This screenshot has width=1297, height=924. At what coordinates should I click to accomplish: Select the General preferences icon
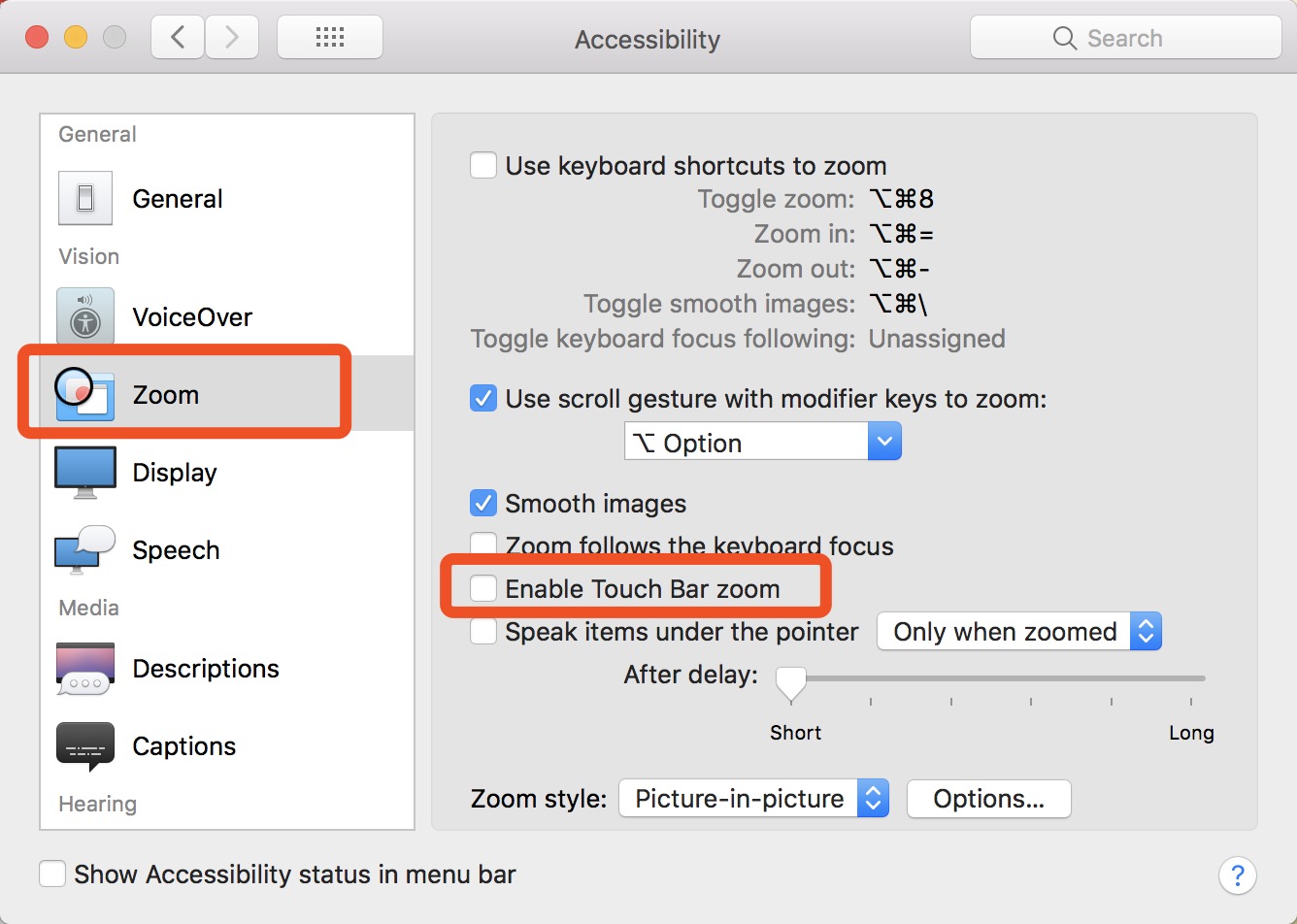84,198
